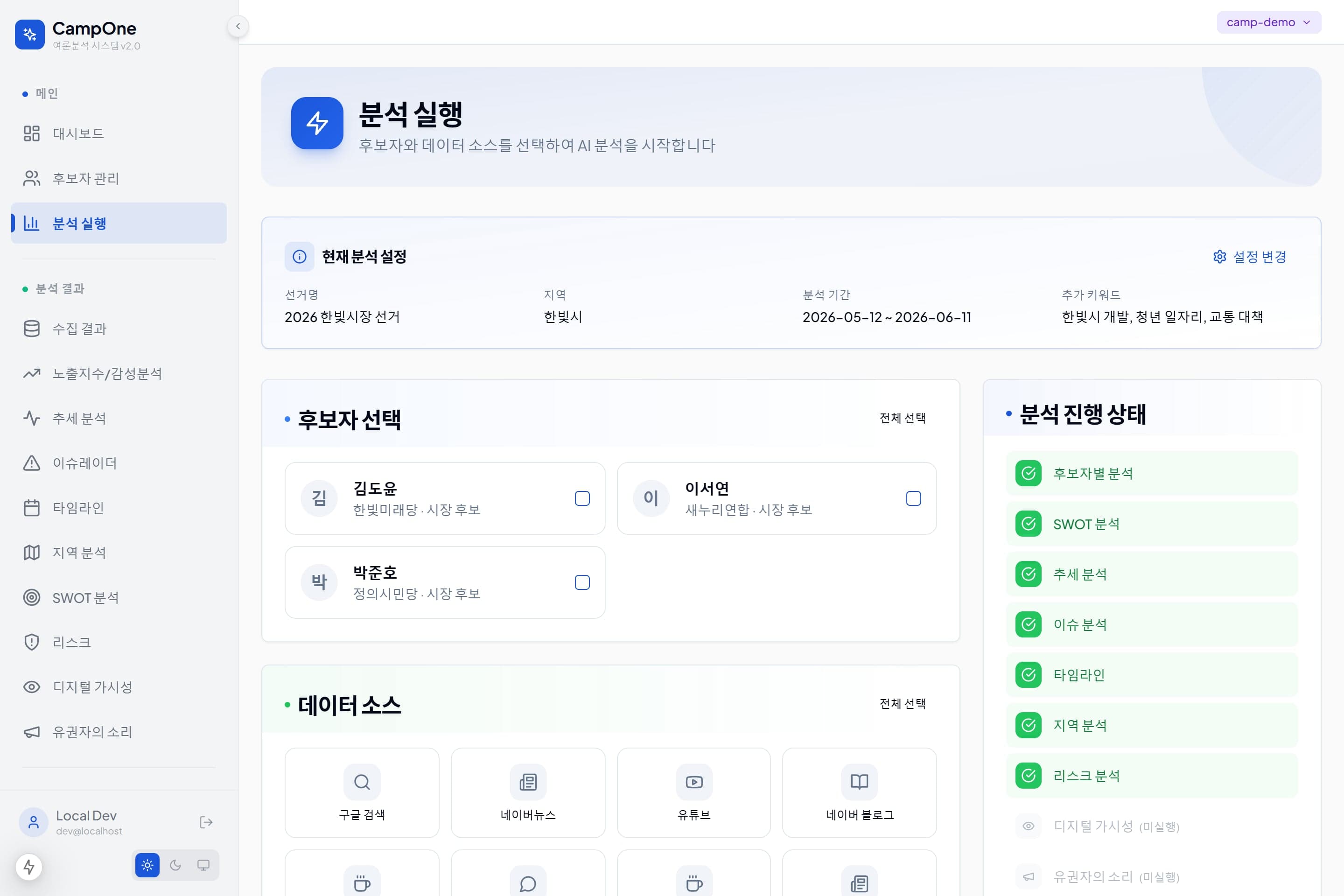Select the 네이버 블로그 data source card
Viewport: 1344px width, 896px height.
point(860,792)
